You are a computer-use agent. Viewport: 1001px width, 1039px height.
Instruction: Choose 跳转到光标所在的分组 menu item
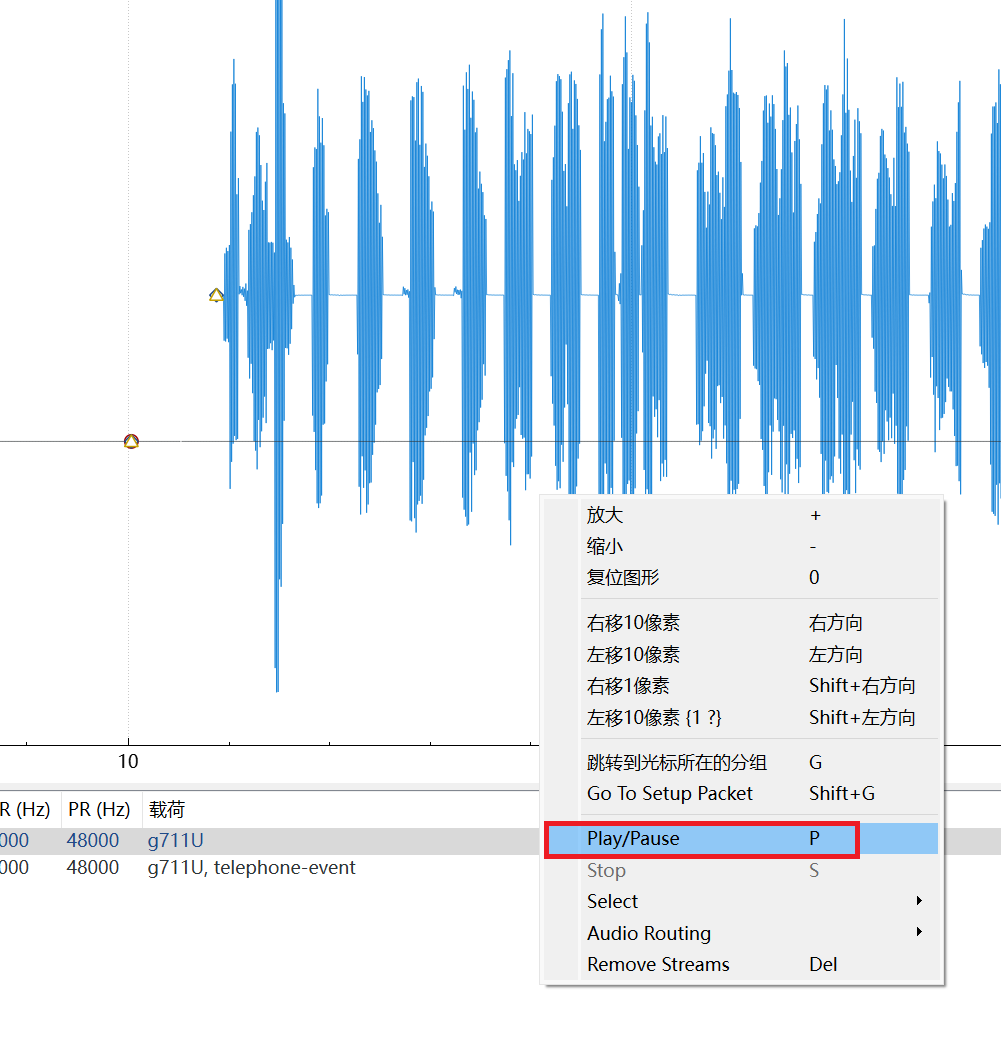pyautogui.click(x=742, y=763)
